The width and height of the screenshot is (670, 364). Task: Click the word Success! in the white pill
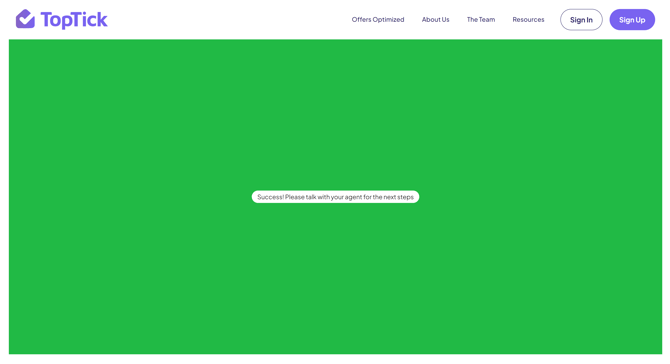[x=270, y=197]
